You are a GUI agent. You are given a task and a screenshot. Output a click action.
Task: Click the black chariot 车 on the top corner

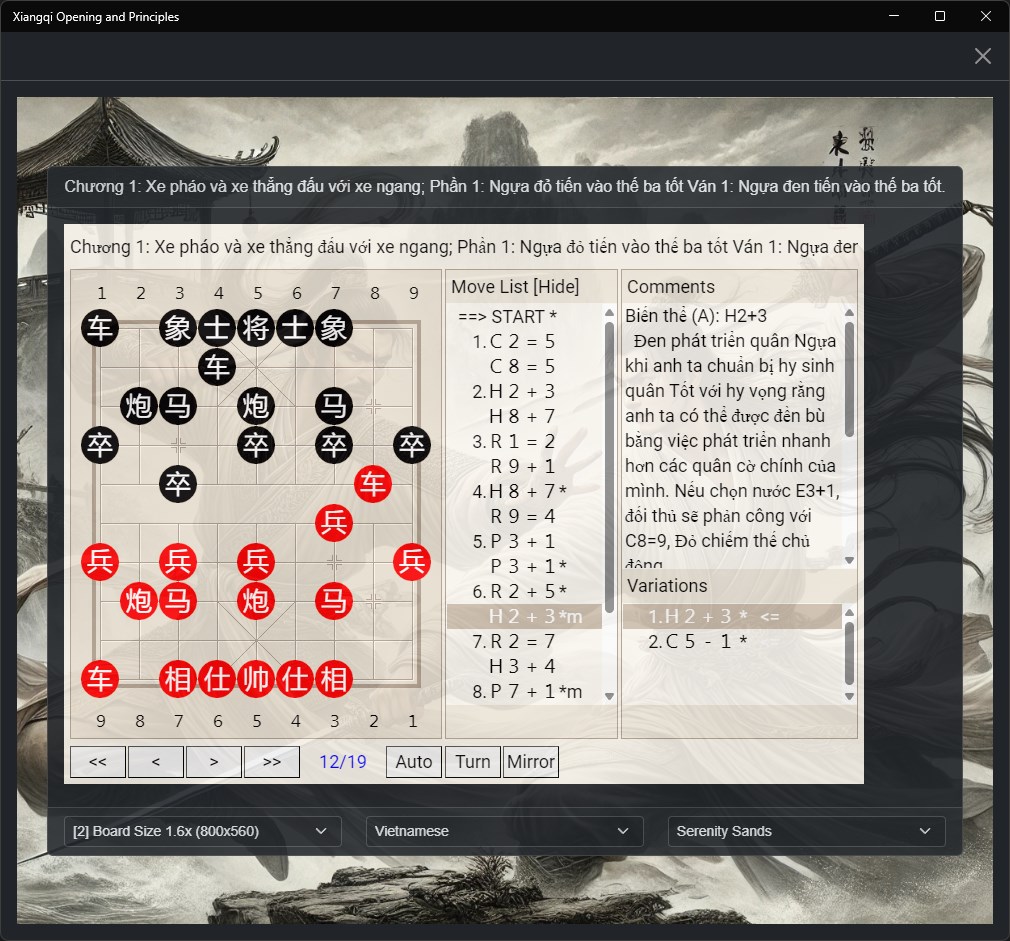pyautogui.click(x=100, y=328)
